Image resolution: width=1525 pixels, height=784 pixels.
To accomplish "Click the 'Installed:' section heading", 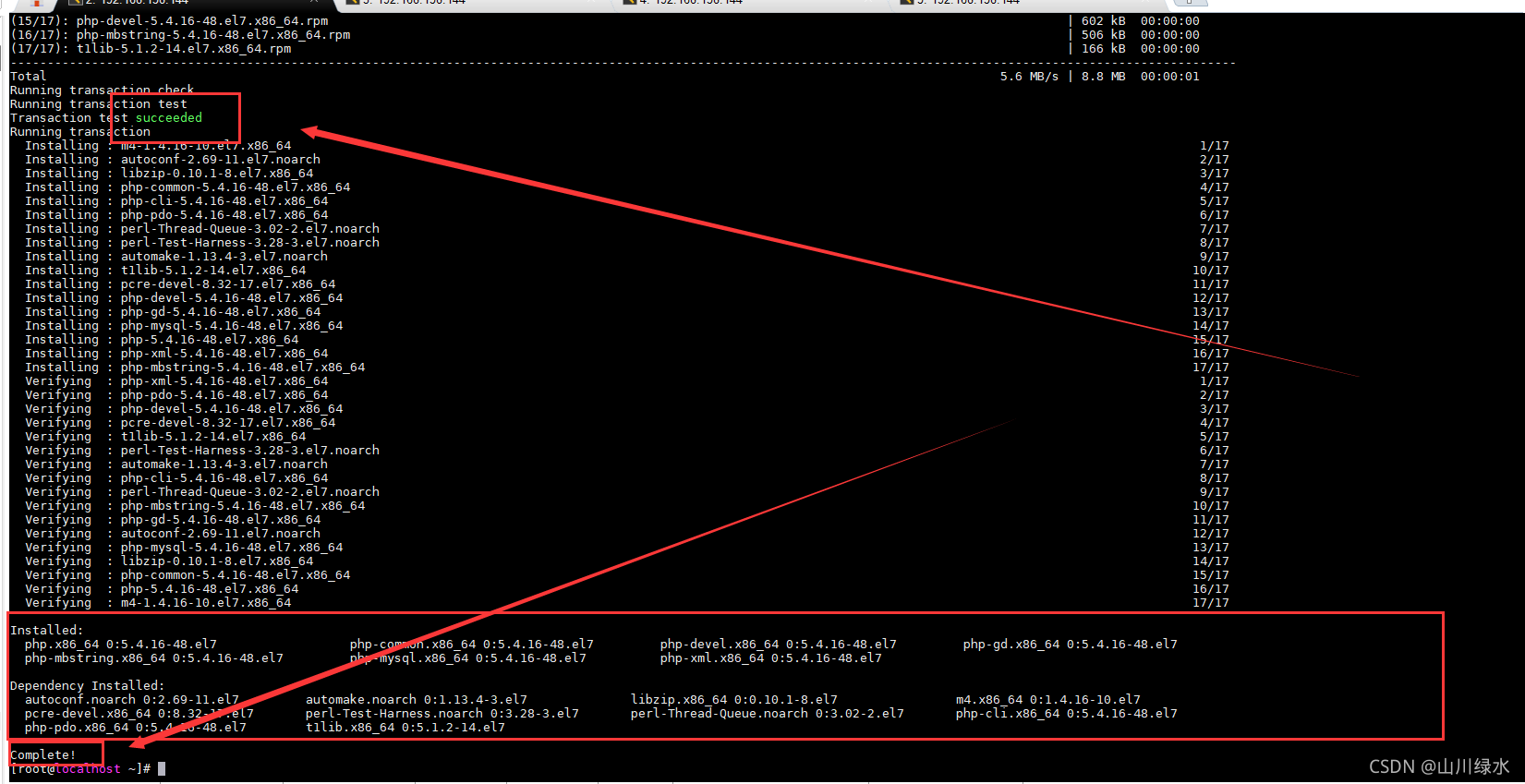I will (47, 630).
